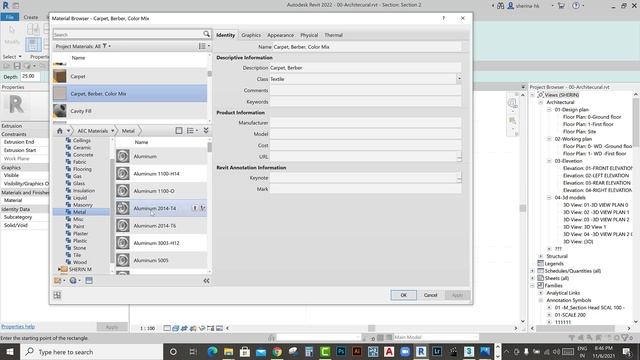Switch to the Thermal tab
This screenshot has height=360, width=640.
pos(333,35)
